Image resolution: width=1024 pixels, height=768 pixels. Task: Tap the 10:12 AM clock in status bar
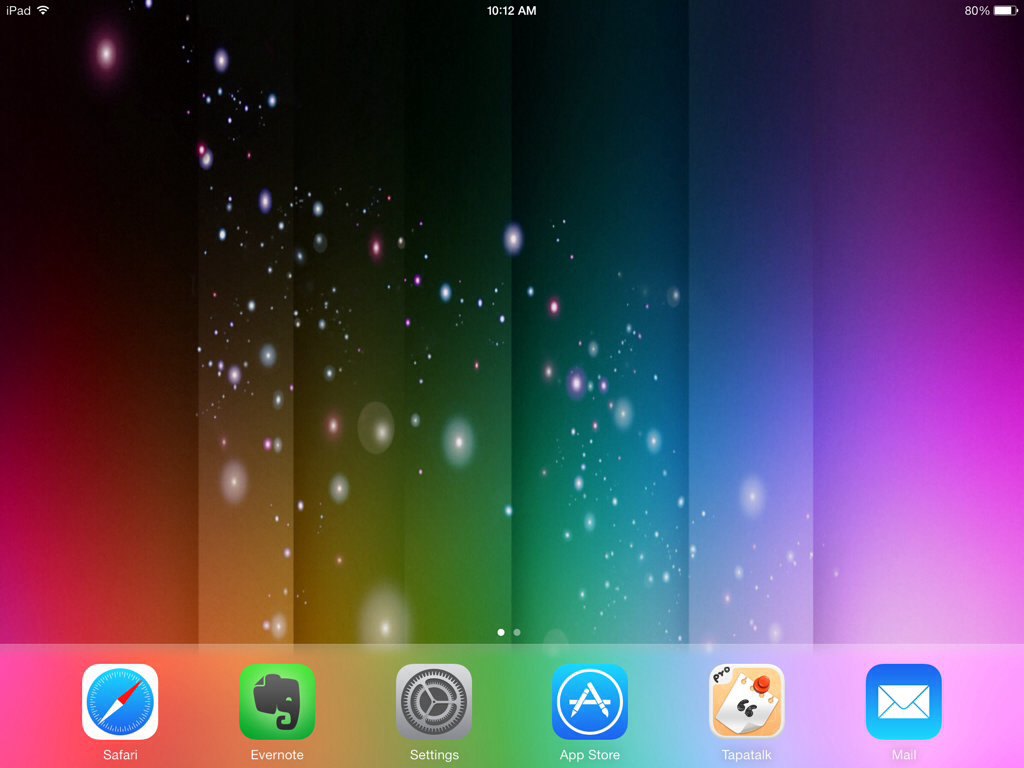tap(511, 10)
